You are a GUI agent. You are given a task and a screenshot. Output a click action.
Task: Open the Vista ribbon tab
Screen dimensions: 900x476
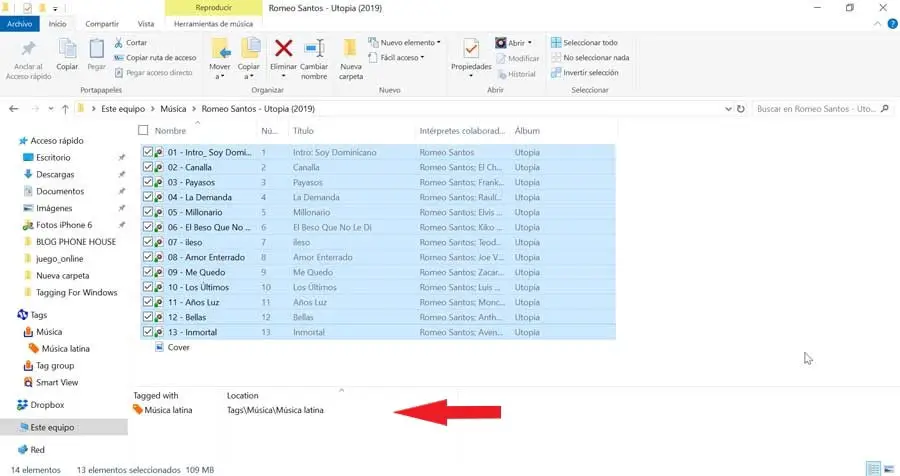[x=146, y=23]
